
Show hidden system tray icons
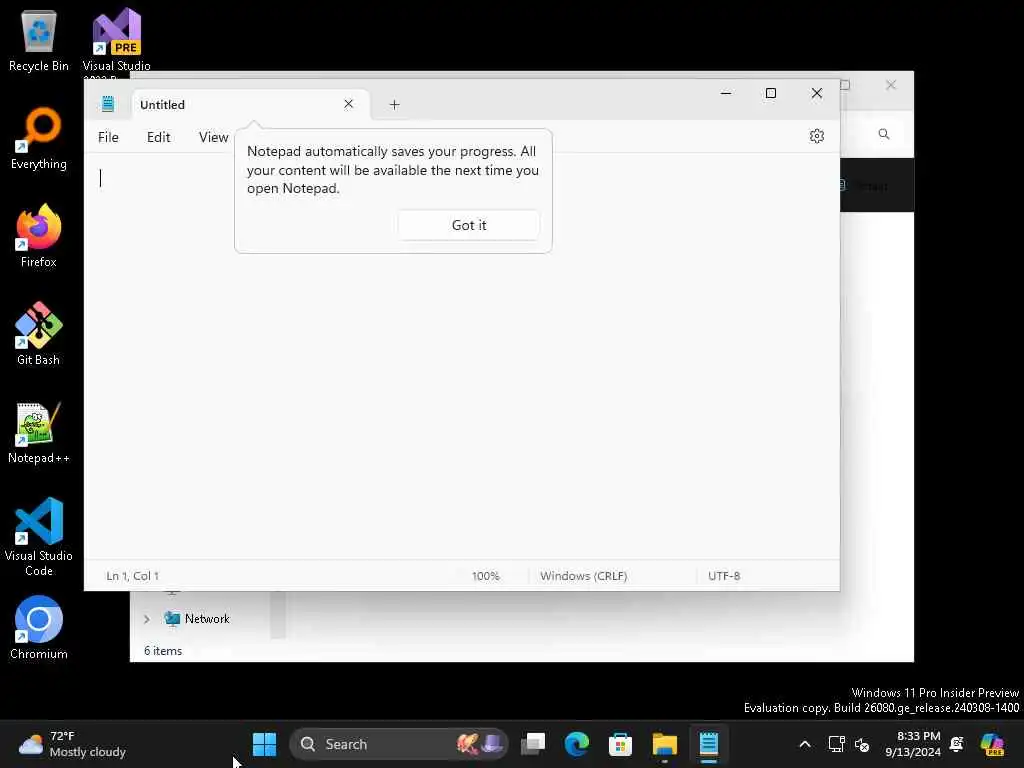click(805, 744)
